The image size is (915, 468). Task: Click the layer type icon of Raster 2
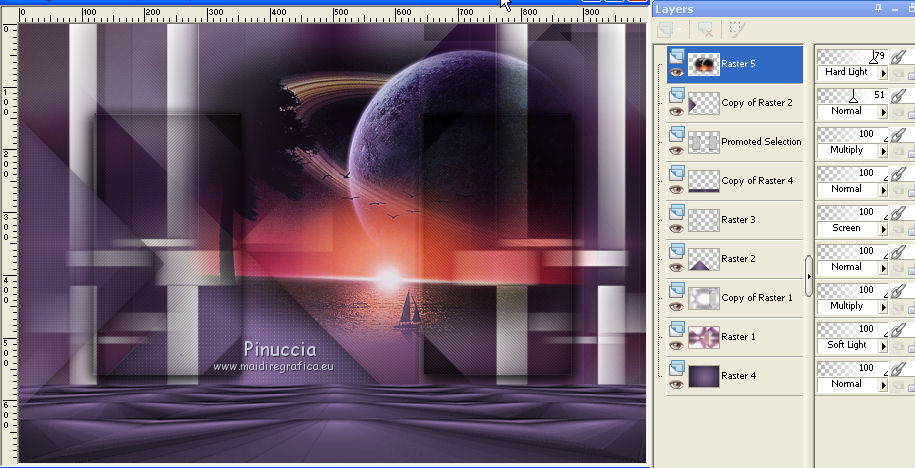(x=676, y=252)
